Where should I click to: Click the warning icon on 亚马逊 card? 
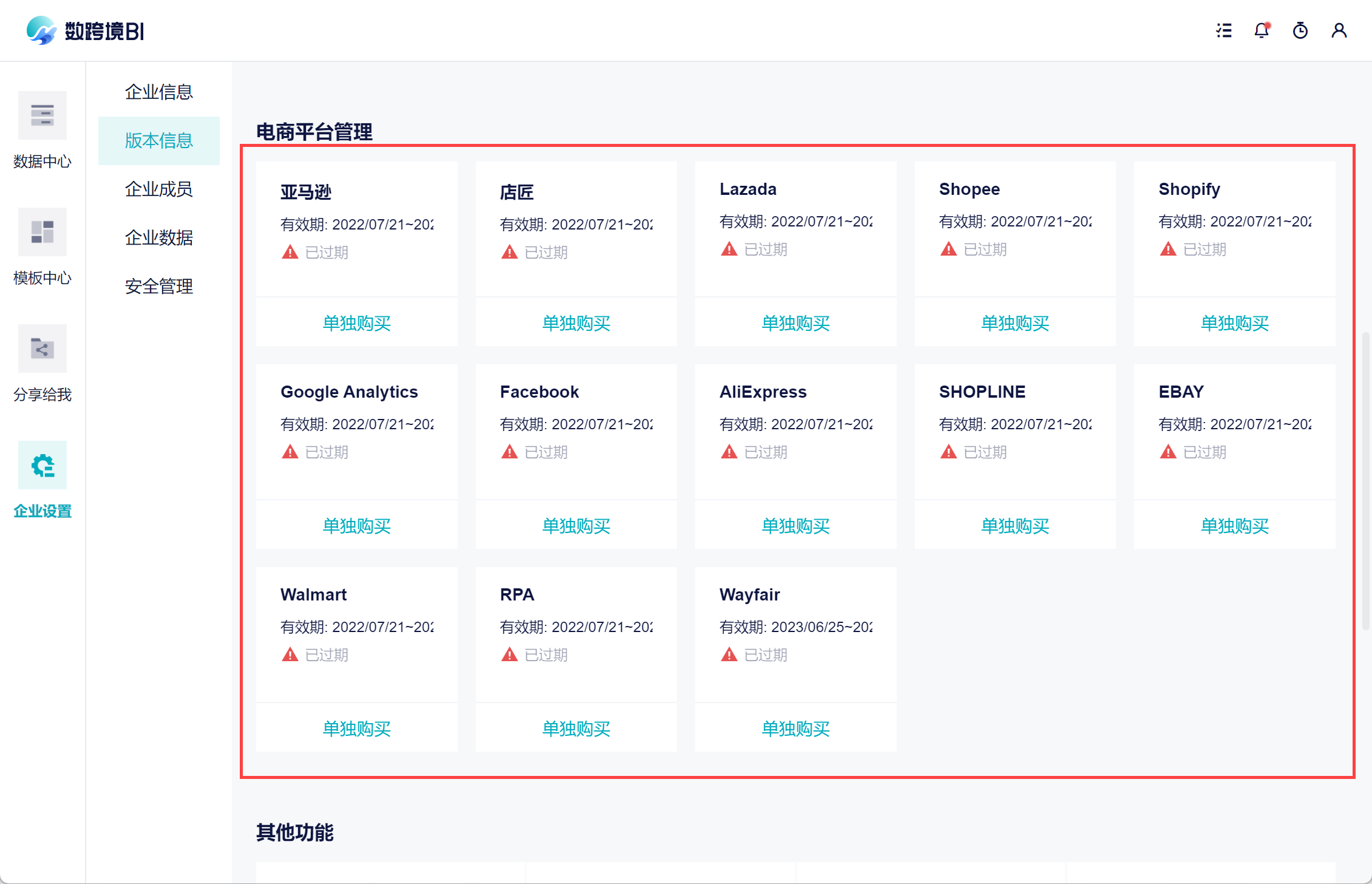(x=290, y=252)
